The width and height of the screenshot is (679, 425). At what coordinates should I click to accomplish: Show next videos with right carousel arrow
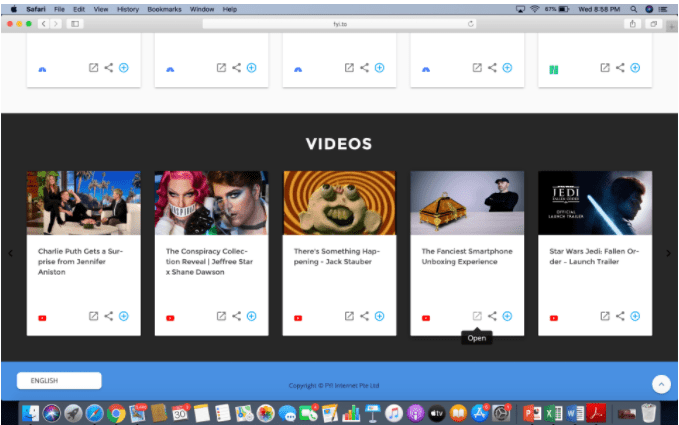point(668,253)
